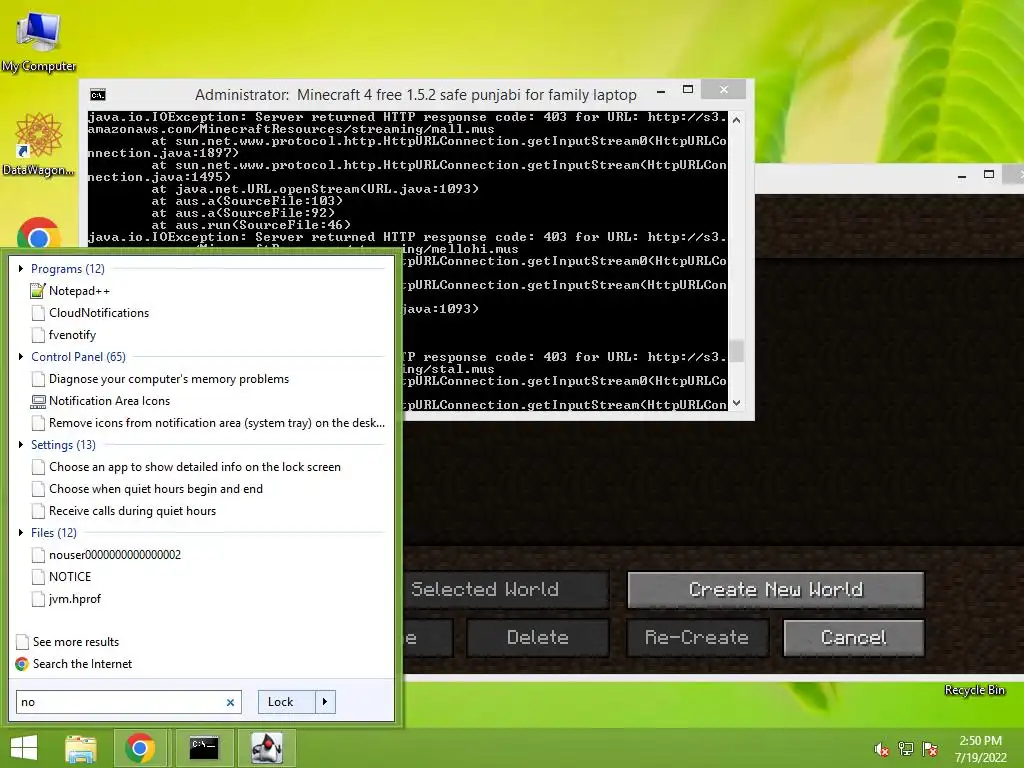Click Re-Create button in Minecraft window

pyautogui.click(x=697, y=637)
